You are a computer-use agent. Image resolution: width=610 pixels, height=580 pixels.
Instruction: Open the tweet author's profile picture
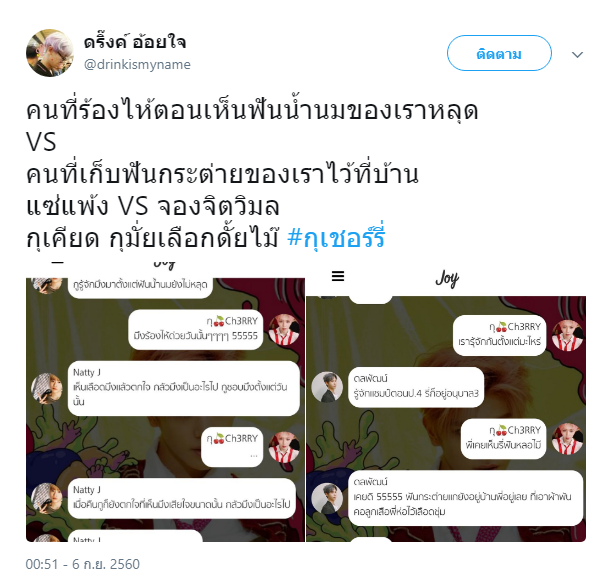(x=50, y=53)
